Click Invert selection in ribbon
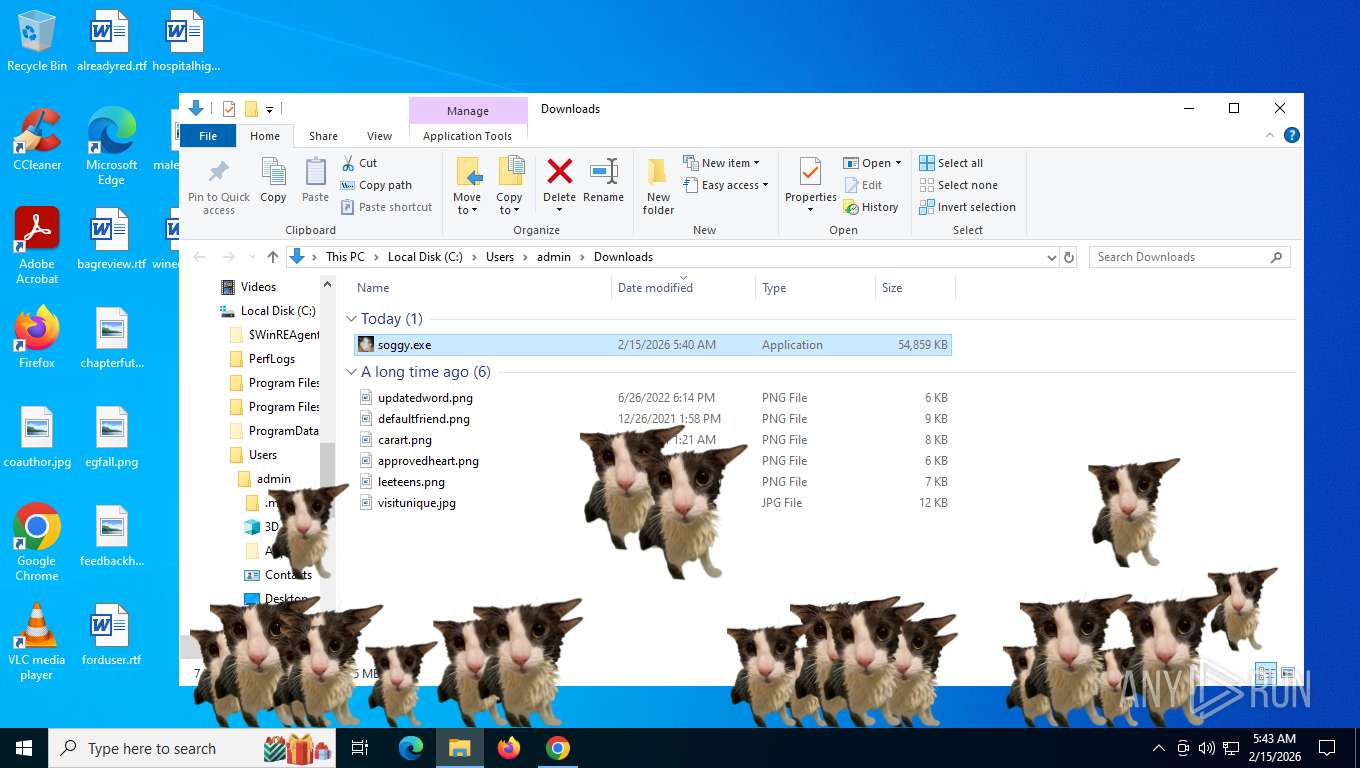1360x768 pixels. point(967,207)
